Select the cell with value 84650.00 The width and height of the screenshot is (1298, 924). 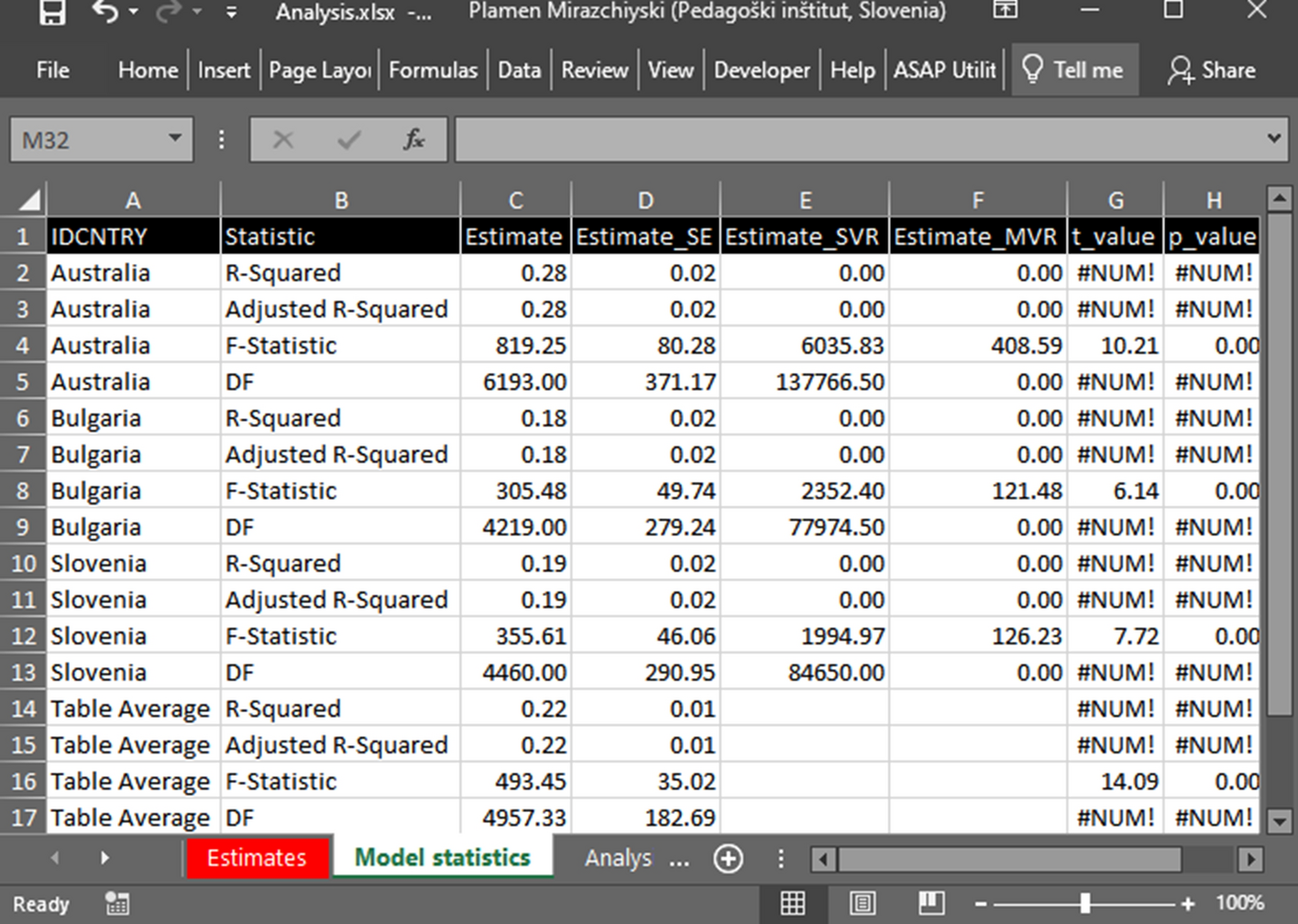tap(804, 672)
